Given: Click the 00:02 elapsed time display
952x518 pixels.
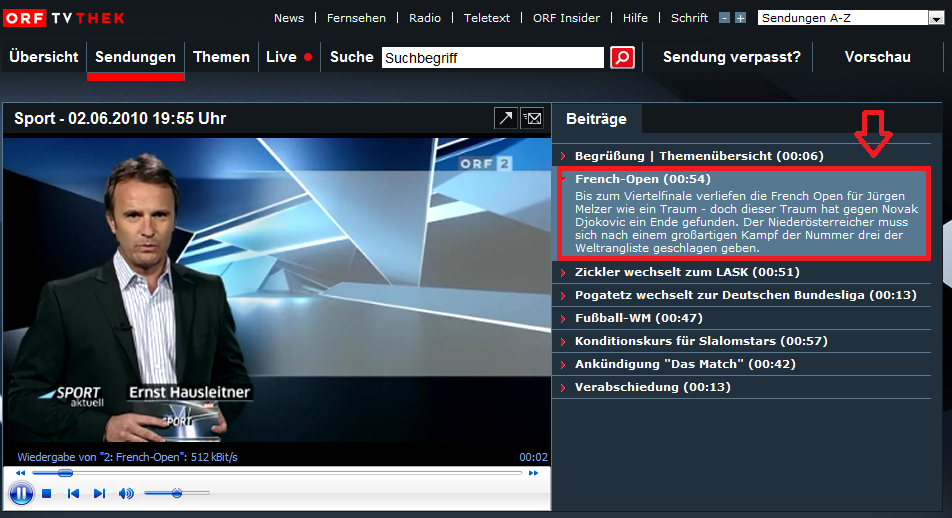Looking at the screenshot, I should click(x=533, y=457).
